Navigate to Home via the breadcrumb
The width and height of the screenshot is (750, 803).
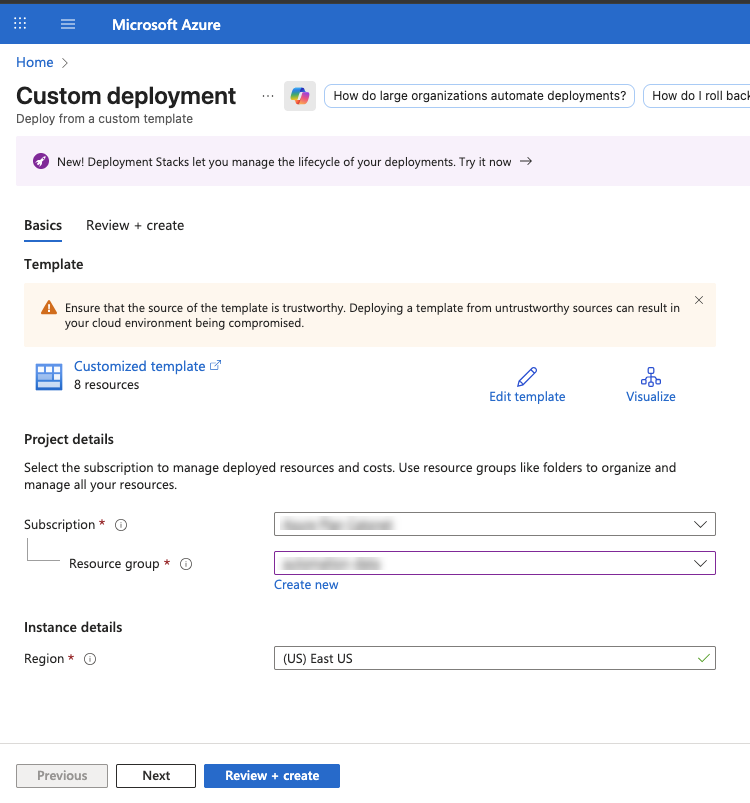(x=34, y=62)
